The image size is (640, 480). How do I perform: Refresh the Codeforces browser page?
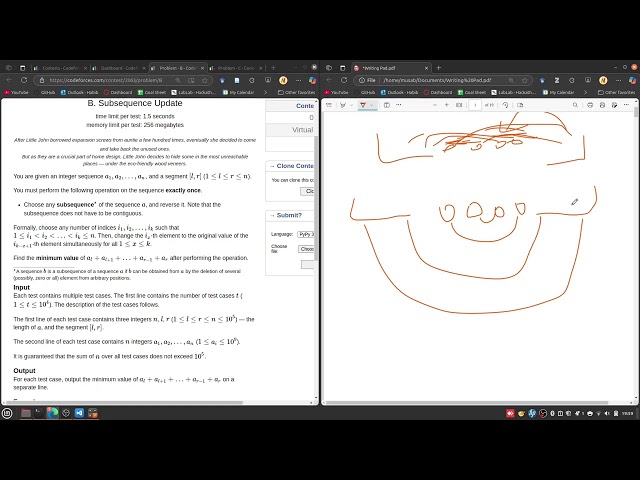(x=24, y=80)
